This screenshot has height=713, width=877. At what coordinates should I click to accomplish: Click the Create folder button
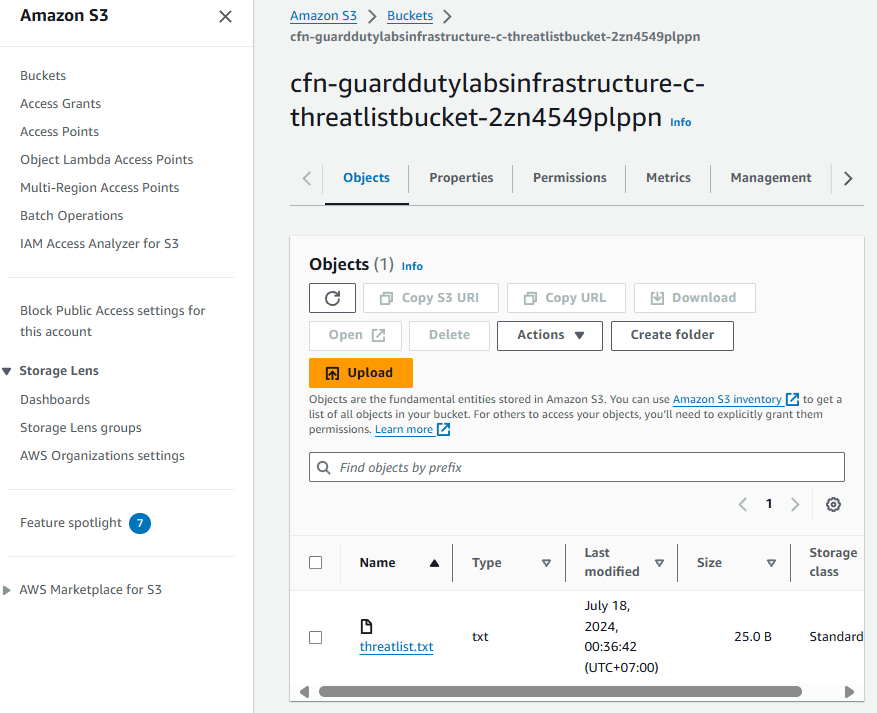(672, 336)
